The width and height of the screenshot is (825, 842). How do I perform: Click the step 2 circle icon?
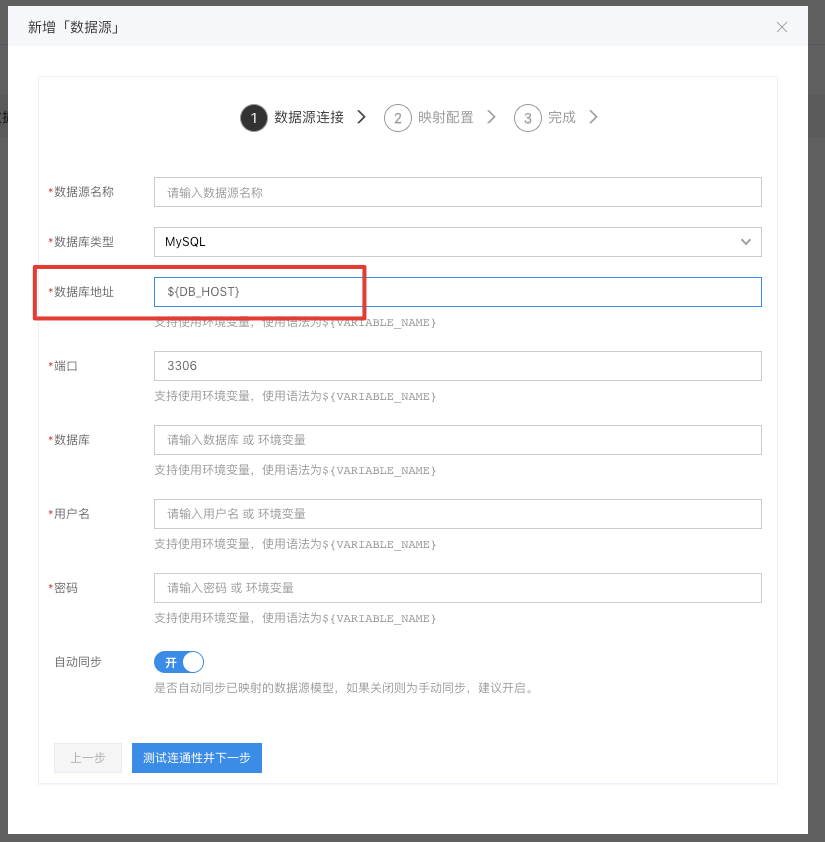coord(397,118)
